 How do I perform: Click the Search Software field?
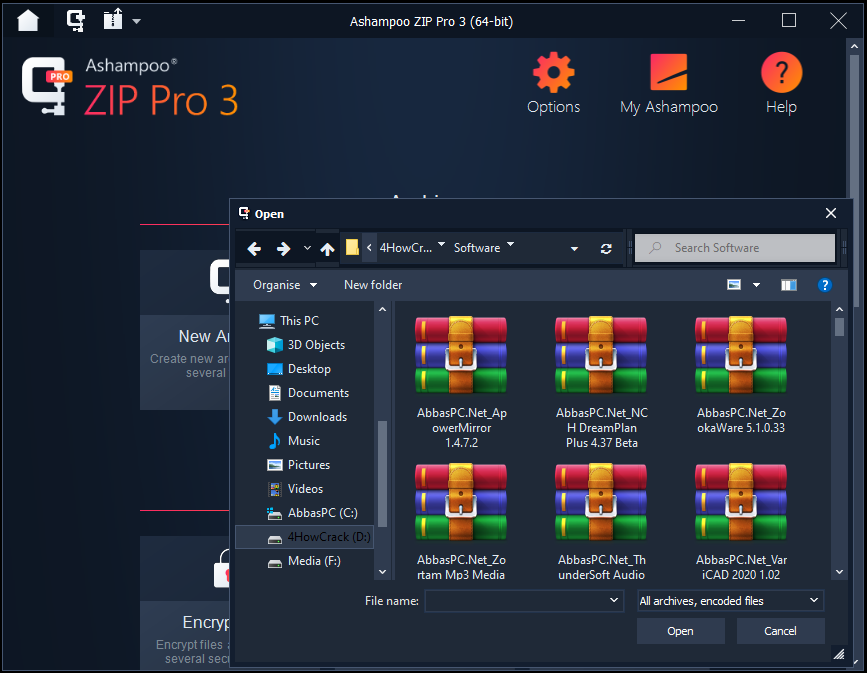point(735,248)
